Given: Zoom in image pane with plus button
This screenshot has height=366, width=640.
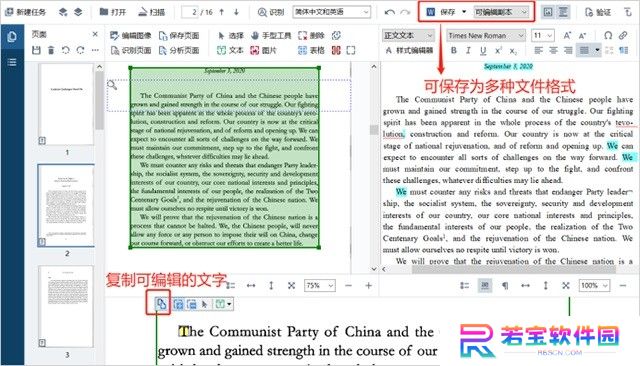Looking at the screenshot, I should (x=368, y=286).
